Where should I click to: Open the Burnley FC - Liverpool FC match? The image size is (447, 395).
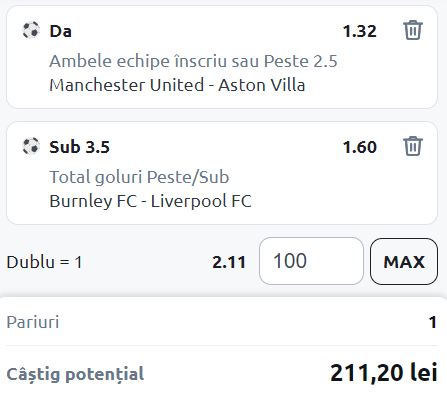pyautogui.click(x=150, y=201)
